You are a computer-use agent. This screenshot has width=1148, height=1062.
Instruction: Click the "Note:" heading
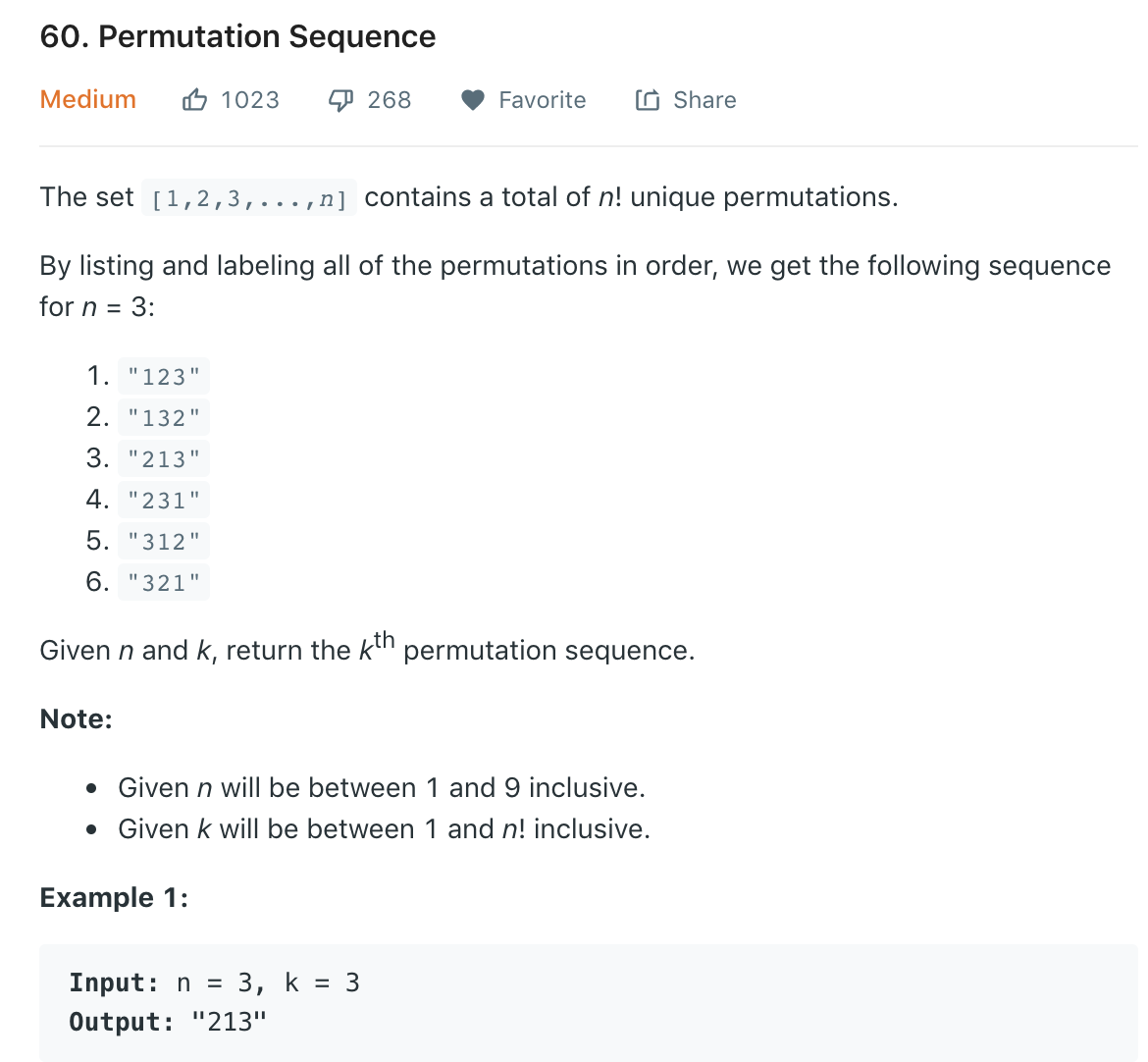click(x=77, y=719)
